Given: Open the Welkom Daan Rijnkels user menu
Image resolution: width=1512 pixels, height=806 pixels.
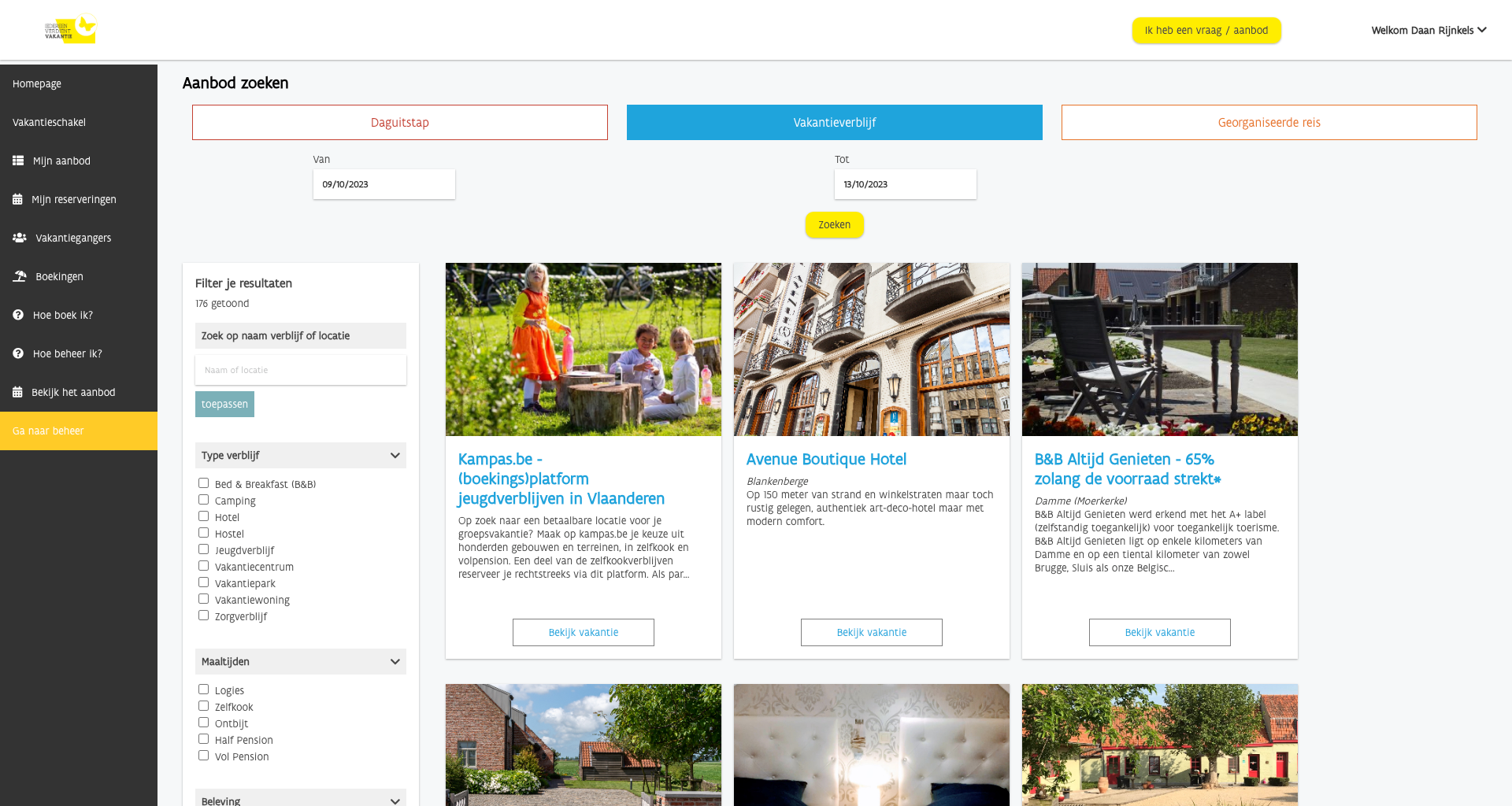Looking at the screenshot, I should [1428, 31].
